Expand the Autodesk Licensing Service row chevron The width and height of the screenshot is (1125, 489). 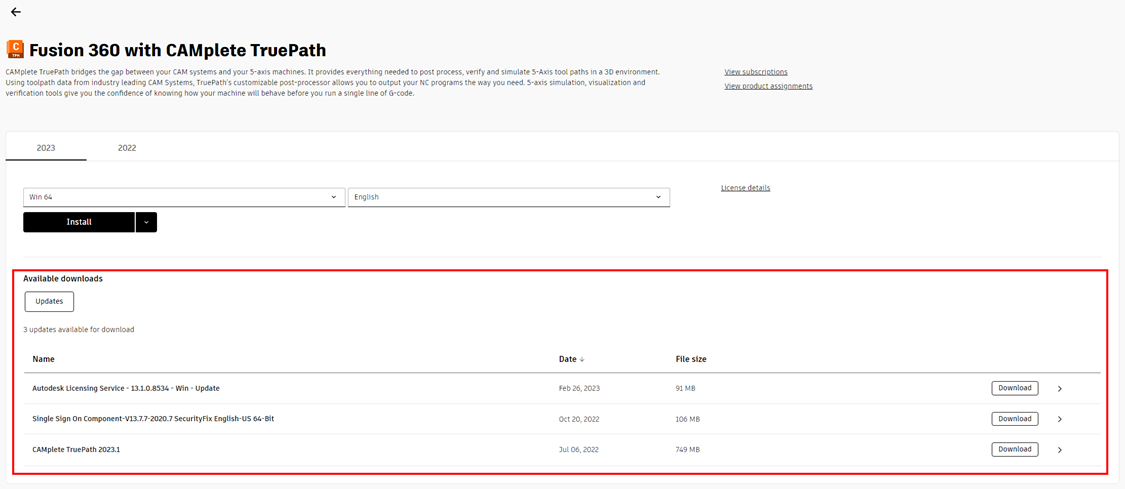[x=1060, y=389]
